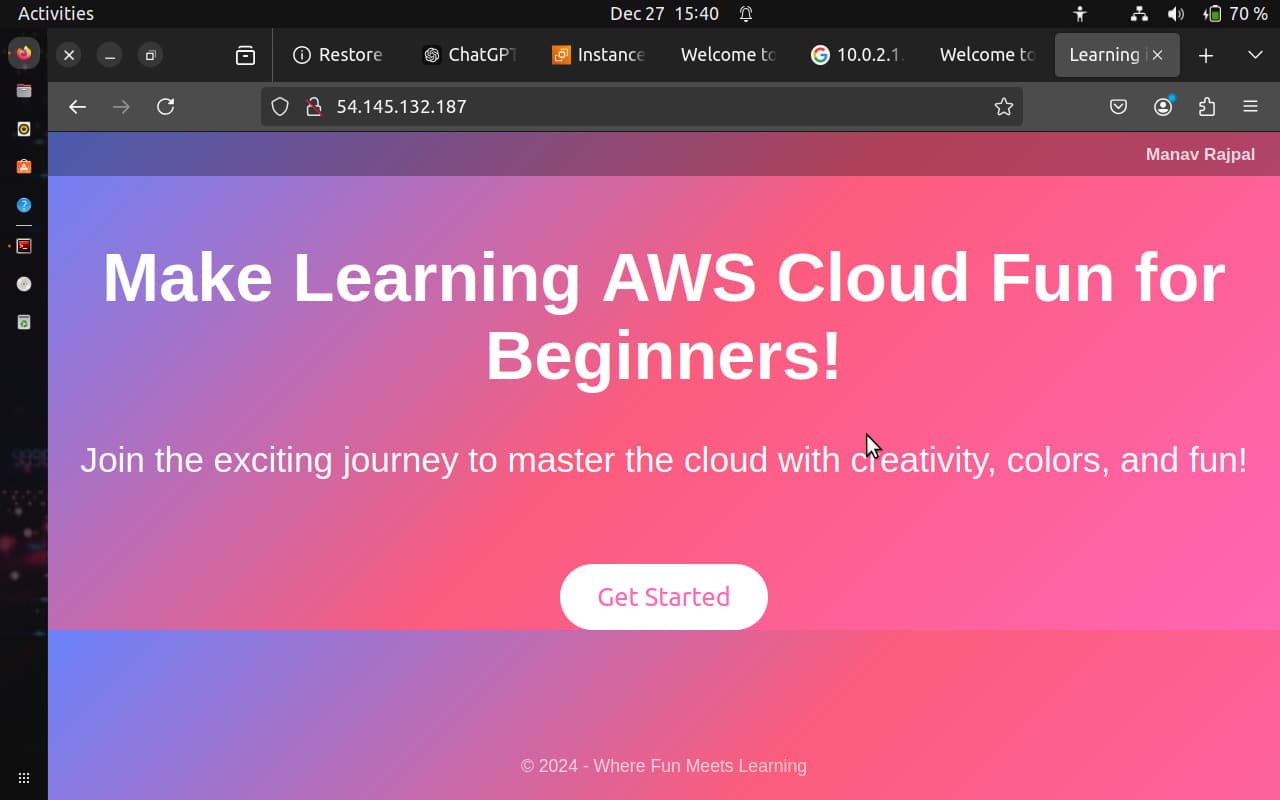This screenshot has width=1280, height=800.
Task: Expand the list all tabs chevron
Action: pos(1255,55)
